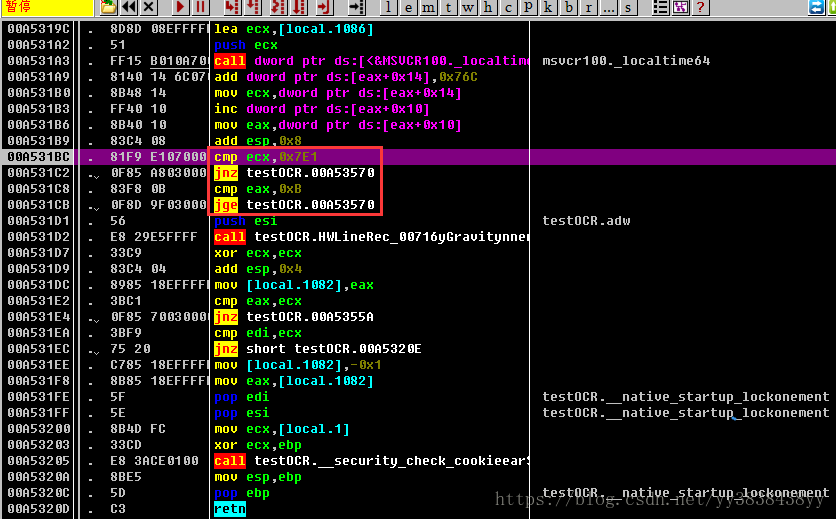Click the hex bytes '75 20'
This screenshot has width=836, height=519.
point(130,349)
